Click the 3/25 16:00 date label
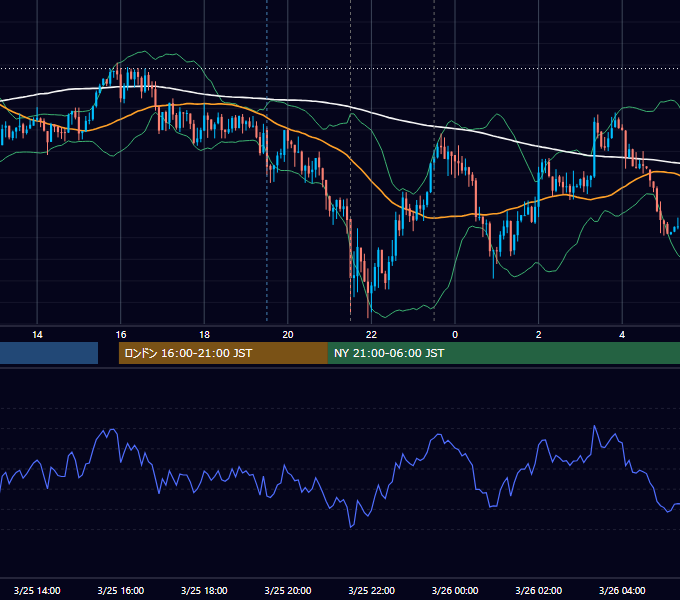Screen dimensions: 680x600 (121, 590)
